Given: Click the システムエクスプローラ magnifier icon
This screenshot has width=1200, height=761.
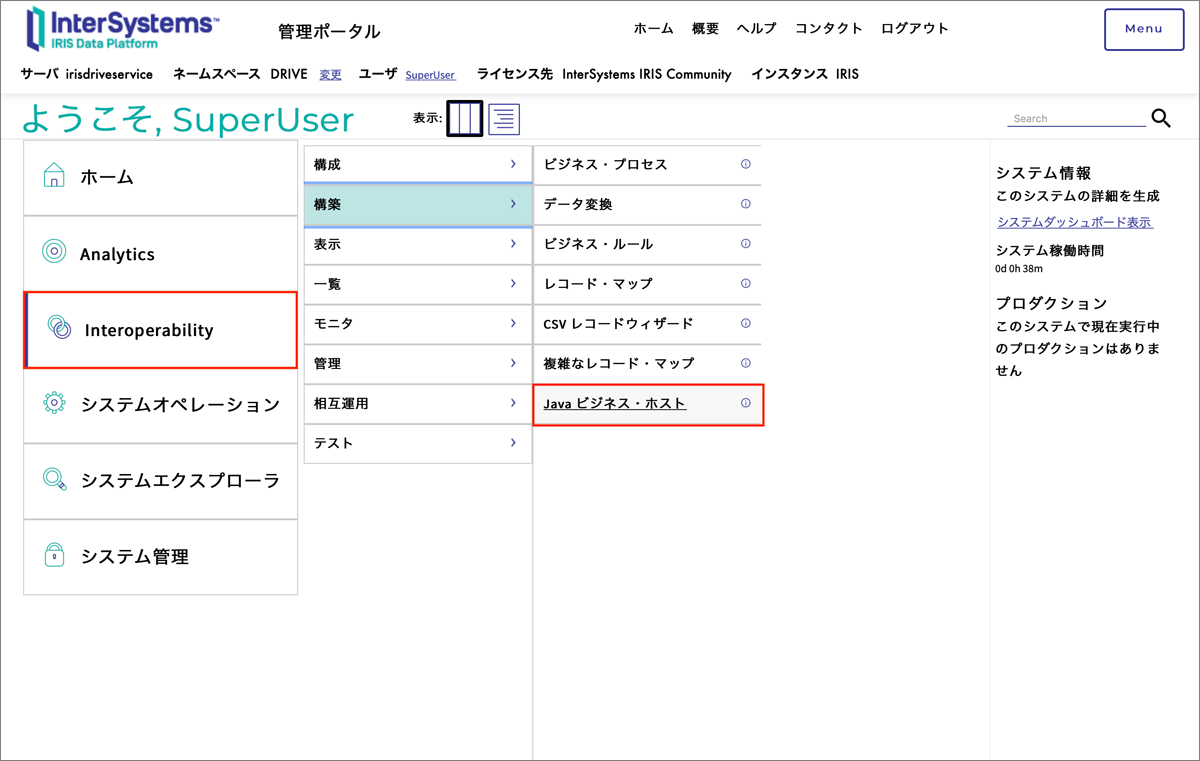Looking at the screenshot, I should (x=54, y=479).
